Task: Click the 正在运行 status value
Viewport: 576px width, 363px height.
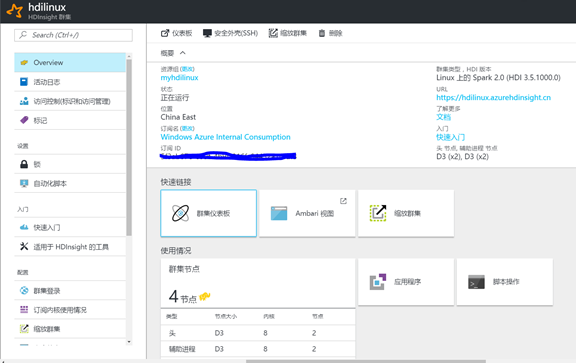Action: pyautogui.click(x=175, y=98)
